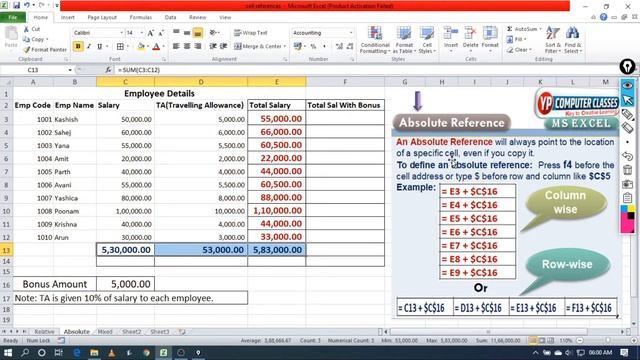The height and width of the screenshot is (360, 640).
Task: Toggle center text alignment
Action: pos(187,47)
